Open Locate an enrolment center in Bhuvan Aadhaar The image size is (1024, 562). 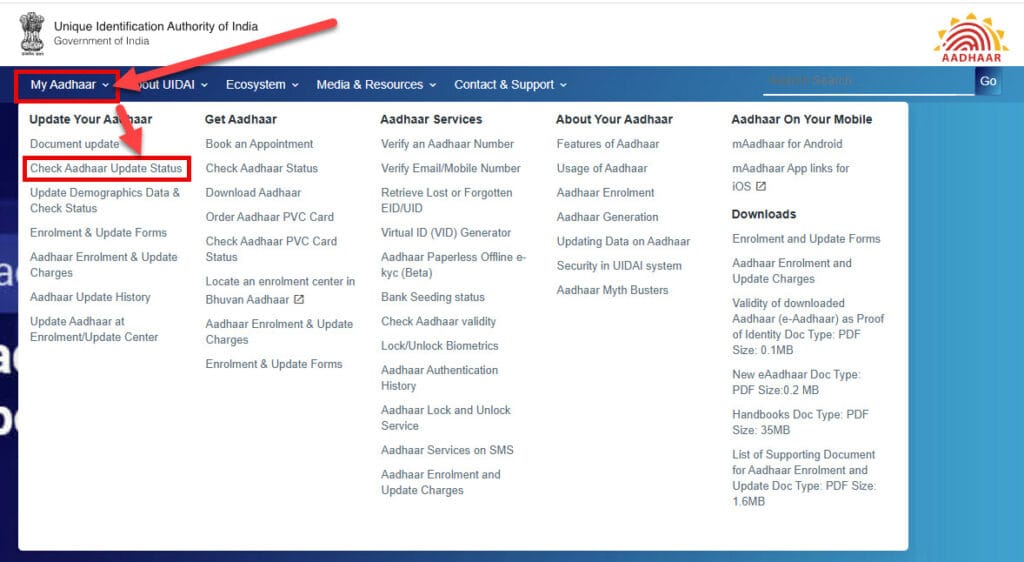pyautogui.click(x=280, y=290)
